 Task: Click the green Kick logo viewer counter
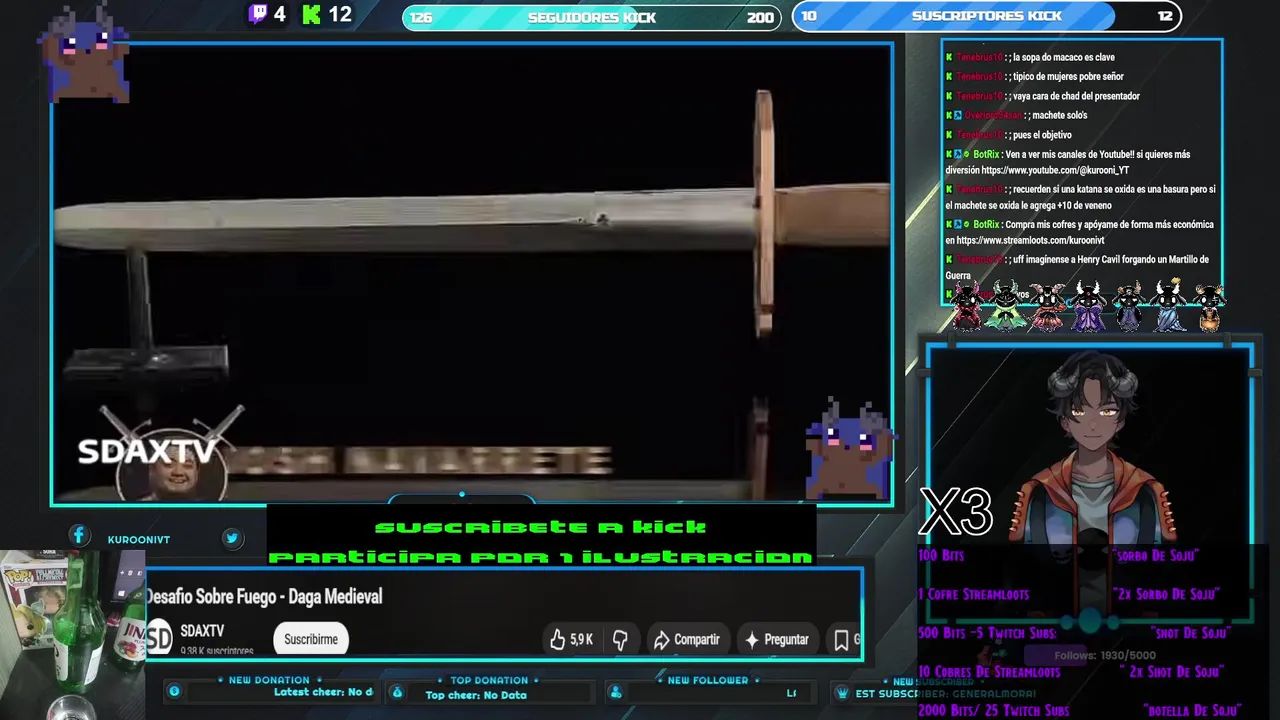click(x=327, y=14)
